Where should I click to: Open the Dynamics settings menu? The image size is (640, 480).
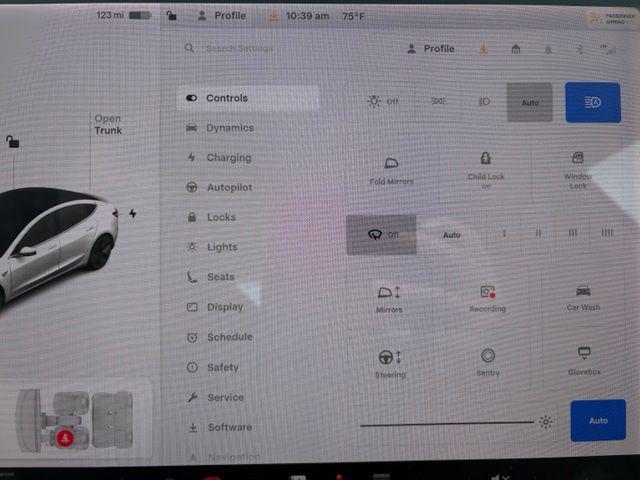click(220, 128)
